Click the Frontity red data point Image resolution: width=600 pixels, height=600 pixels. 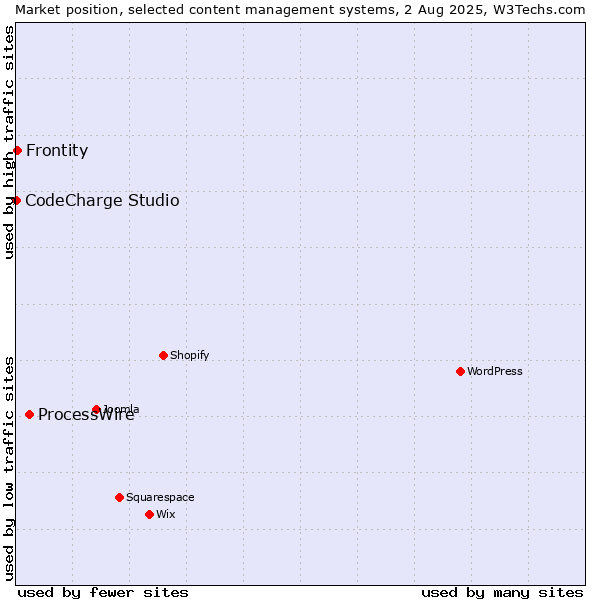18,151
